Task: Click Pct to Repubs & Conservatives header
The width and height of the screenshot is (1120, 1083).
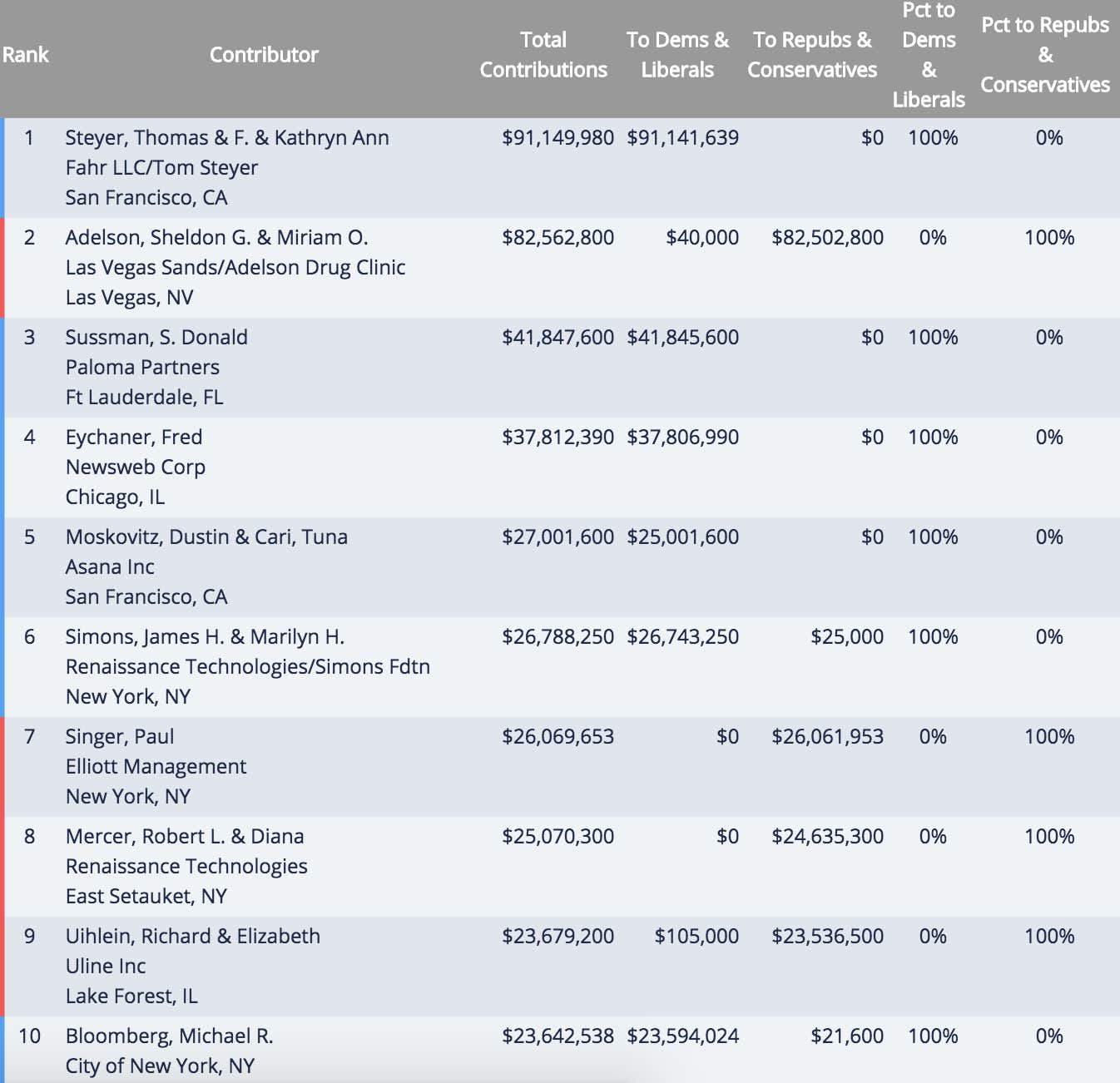Action: (x=1045, y=55)
